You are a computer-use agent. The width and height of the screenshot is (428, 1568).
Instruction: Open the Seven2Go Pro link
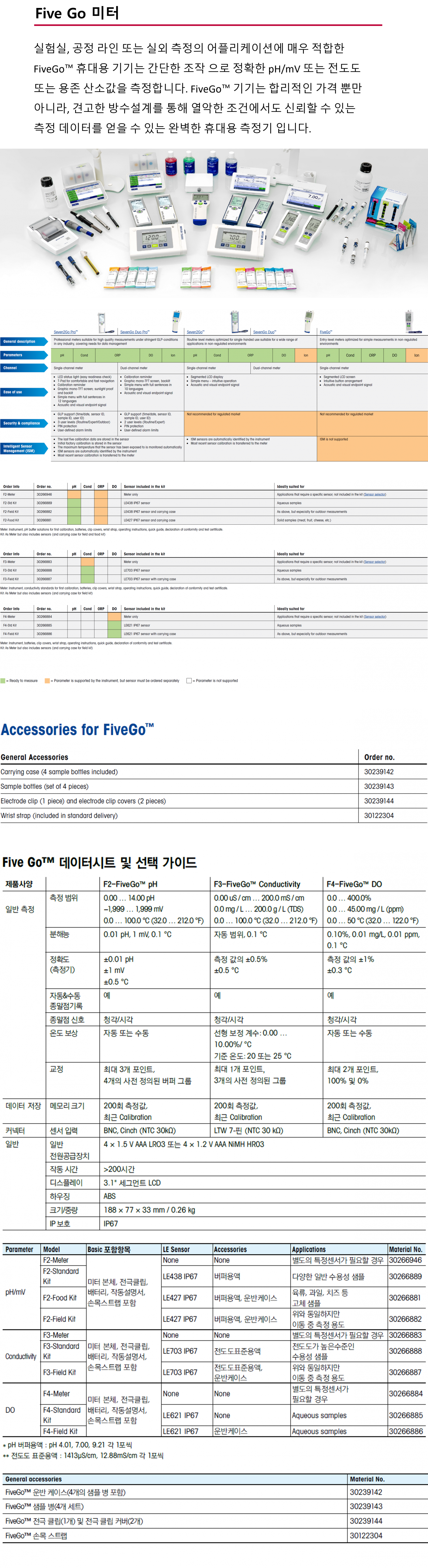65,332
